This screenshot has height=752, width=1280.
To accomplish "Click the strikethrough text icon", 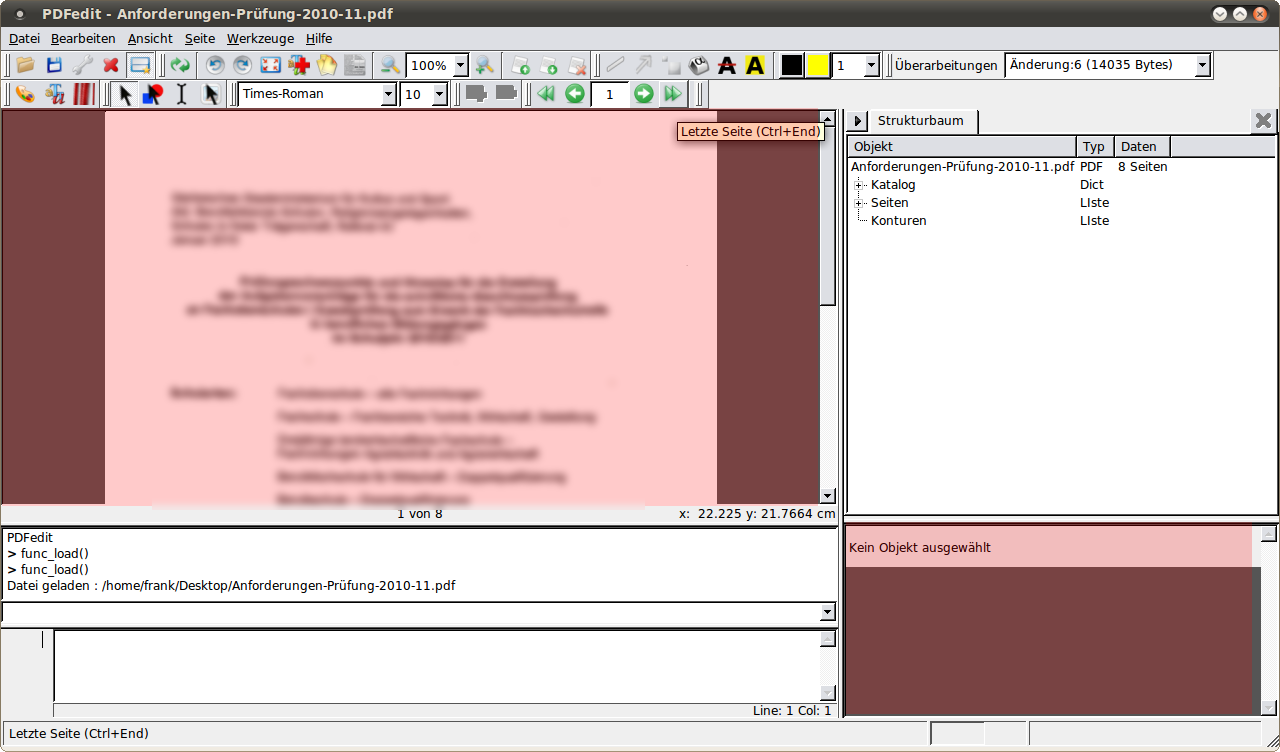I will pyautogui.click(x=727, y=65).
